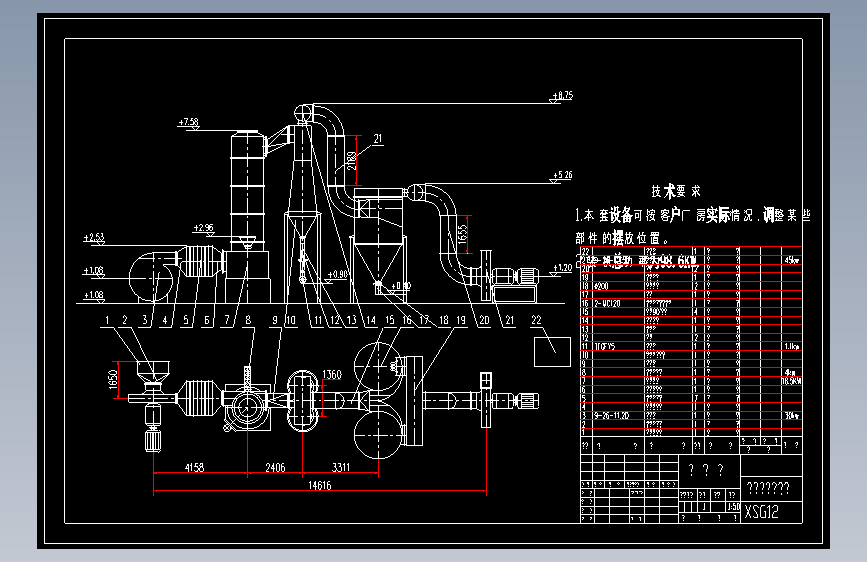Click callout number 9 in leader row
The width and height of the screenshot is (867, 562).
click(275, 320)
